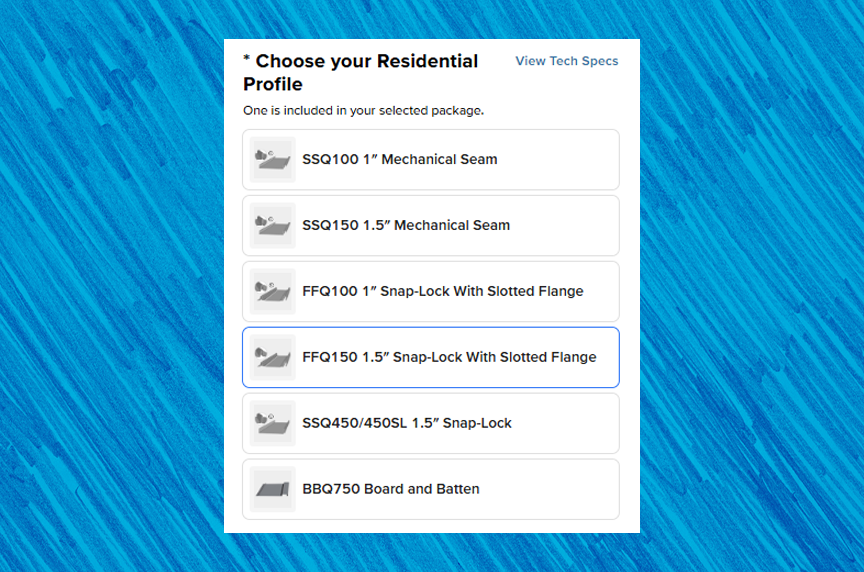864x572 pixels.
Task: Select FFQ150 1.5″ Snap-Lock With Slotted Flange
Action: tap(449, 358)
